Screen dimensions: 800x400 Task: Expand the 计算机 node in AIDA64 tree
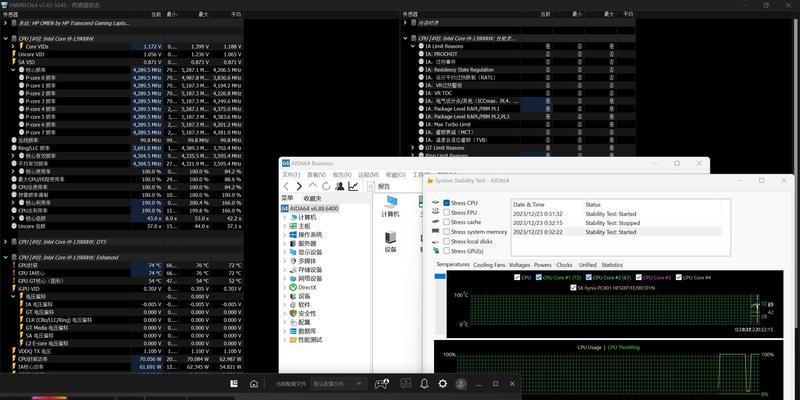[x=285, y=217]
